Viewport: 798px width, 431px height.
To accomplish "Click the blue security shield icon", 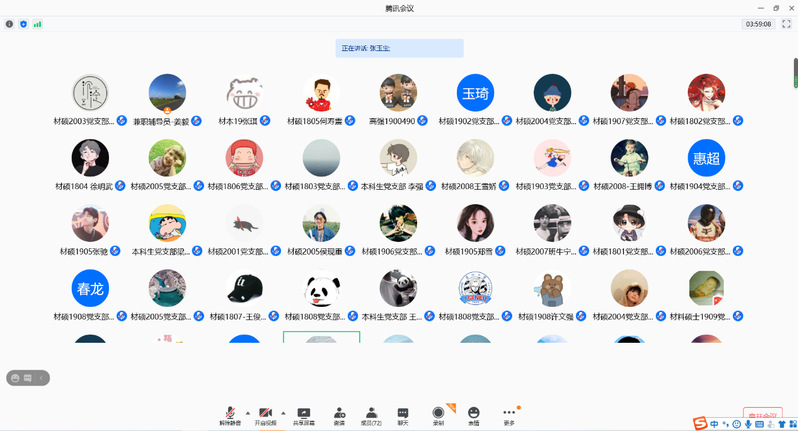I will pyautogui.click(x=23, y=23).
